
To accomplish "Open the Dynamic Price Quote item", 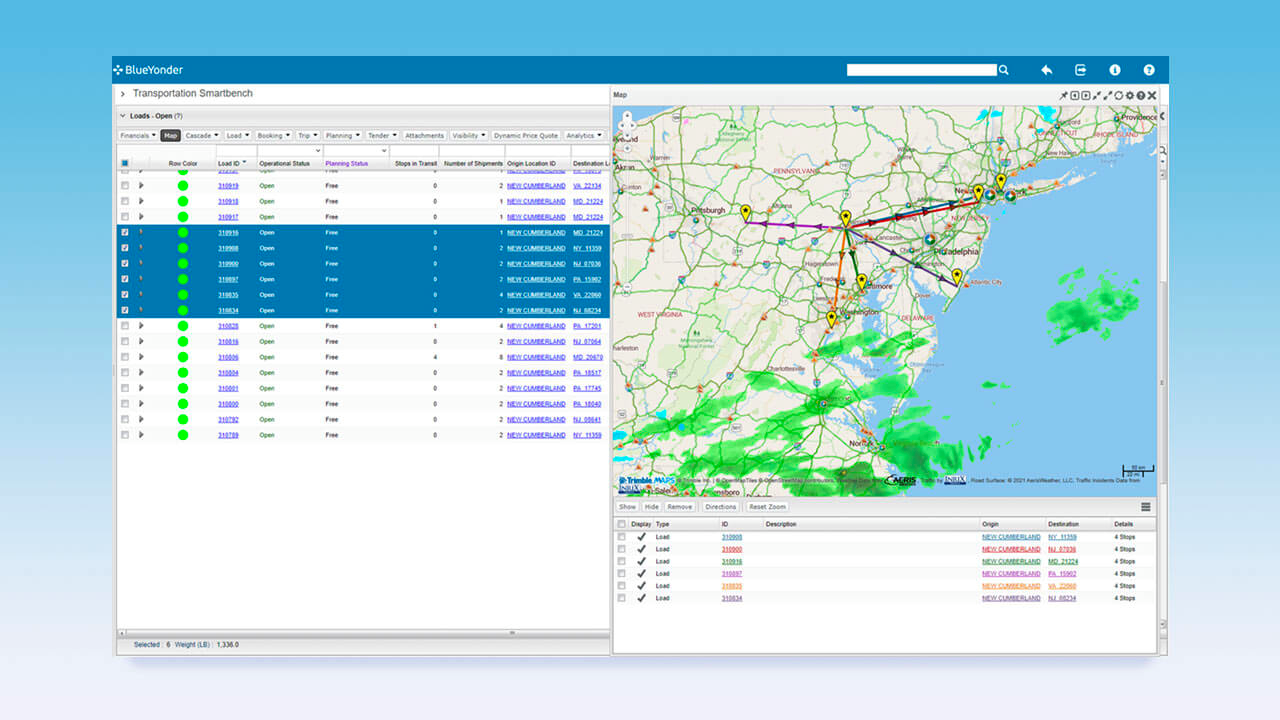I will (x=526, y=135).
